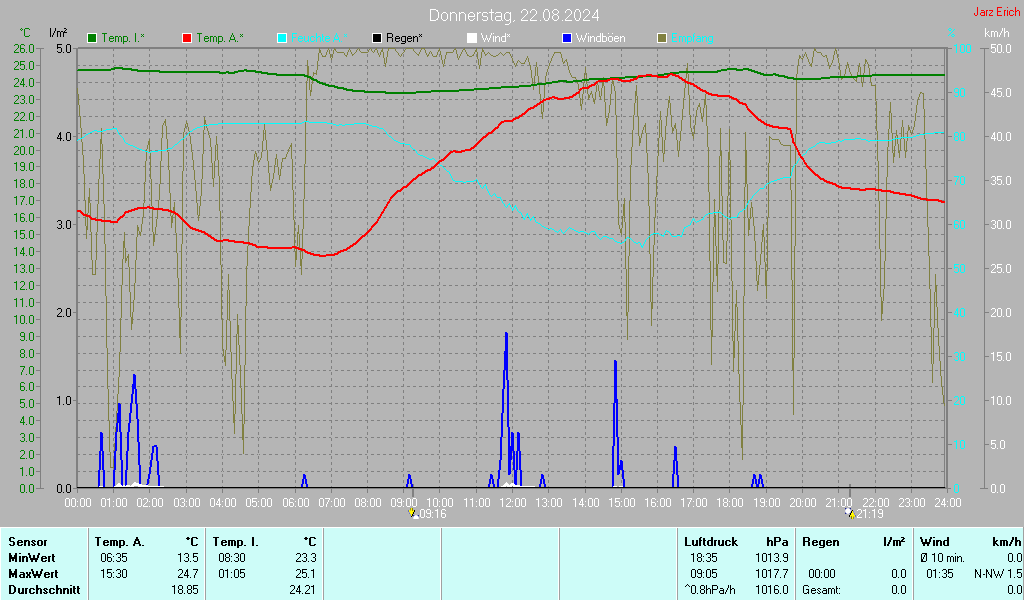Image resolution: width=1024 pixels, height=600 pixels.
Task: Click the 'Wind' column header in the table
Action: click(935, 542)
